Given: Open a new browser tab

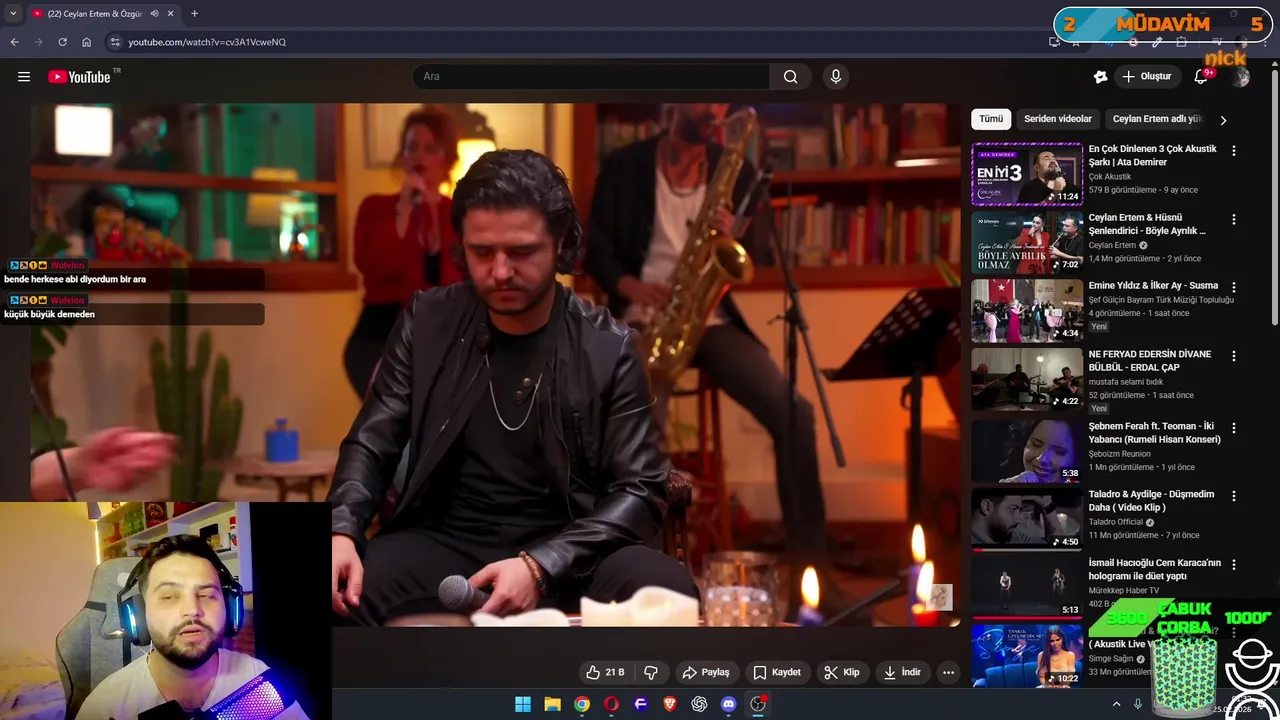Looking at the screenshot, I should (x=194, y=14).
